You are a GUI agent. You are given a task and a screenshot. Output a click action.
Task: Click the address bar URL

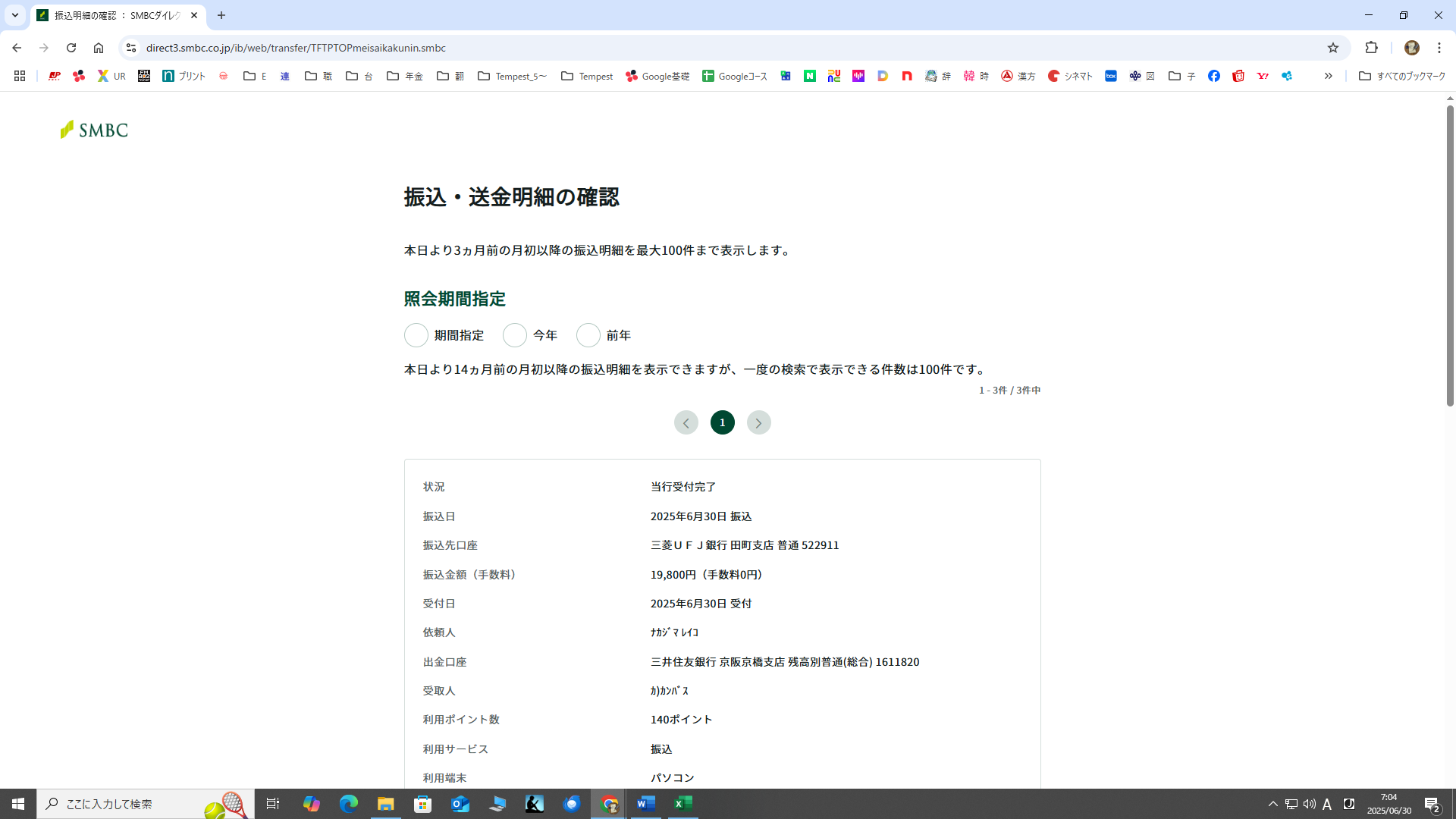click(x=296, y=48)
